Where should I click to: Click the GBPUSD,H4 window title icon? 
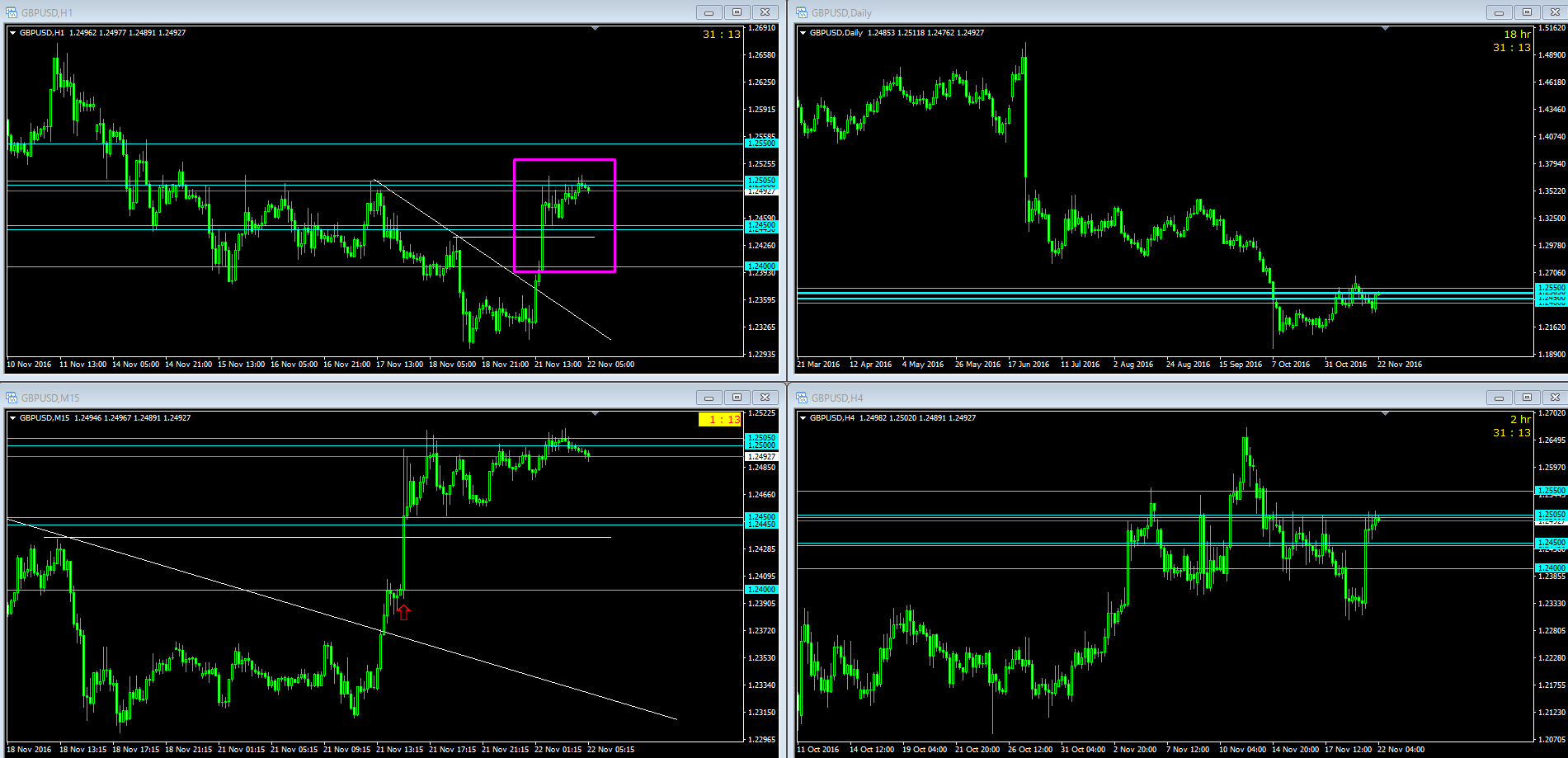point(802,398)
